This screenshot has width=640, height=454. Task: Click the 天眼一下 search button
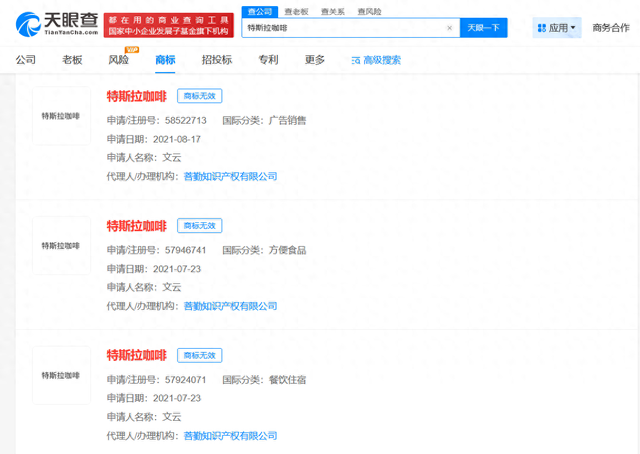[x=484, y=28]
